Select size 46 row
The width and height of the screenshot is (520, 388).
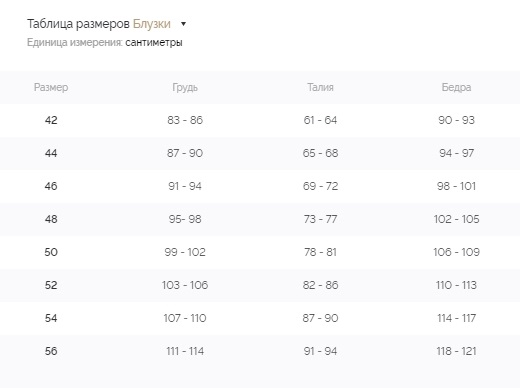(260, 186)
